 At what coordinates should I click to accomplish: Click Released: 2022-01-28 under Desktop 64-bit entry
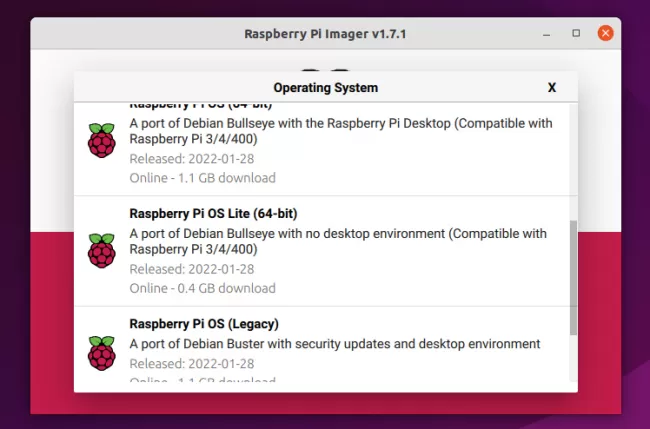tap(192, 159)
